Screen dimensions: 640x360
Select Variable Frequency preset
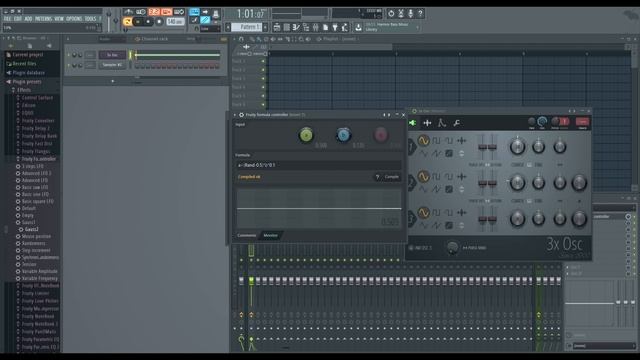tap(39, 278)
